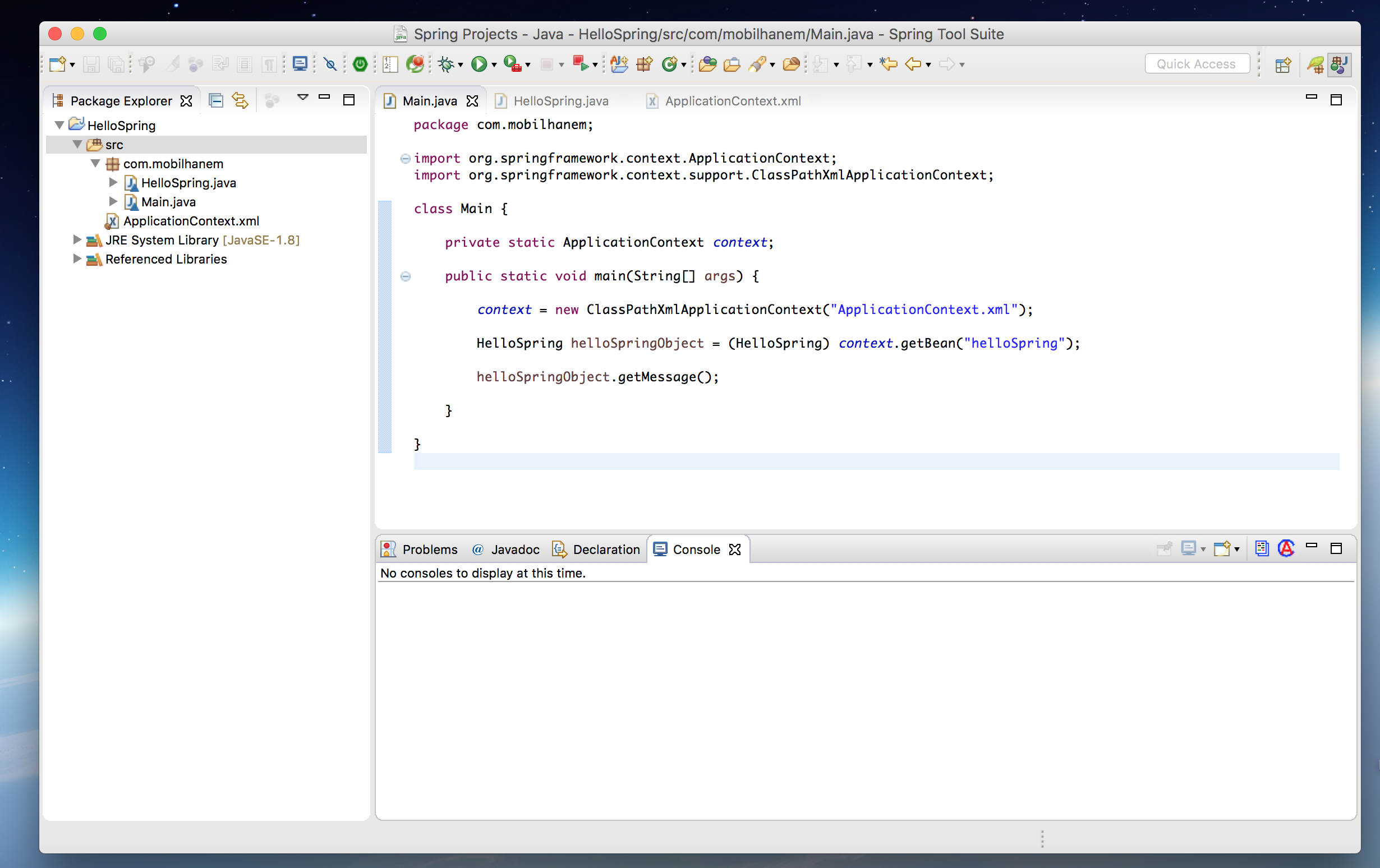
Task: Fold the main method in editor
Action: click(x=405, y=276)
